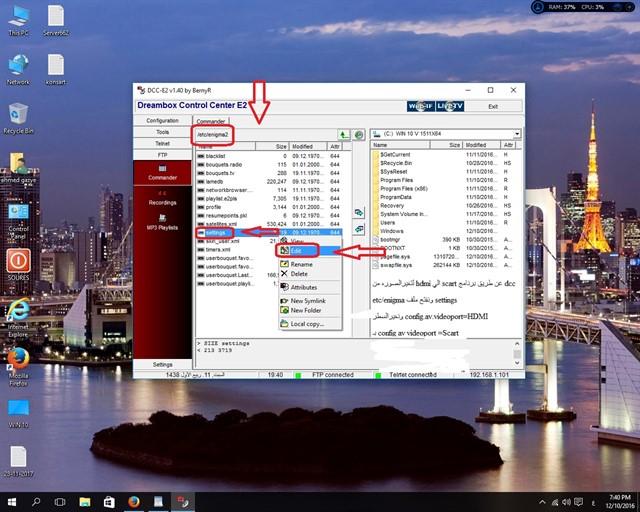
Task: Choose Attributes in the context menu
Action: pos(310,287)
